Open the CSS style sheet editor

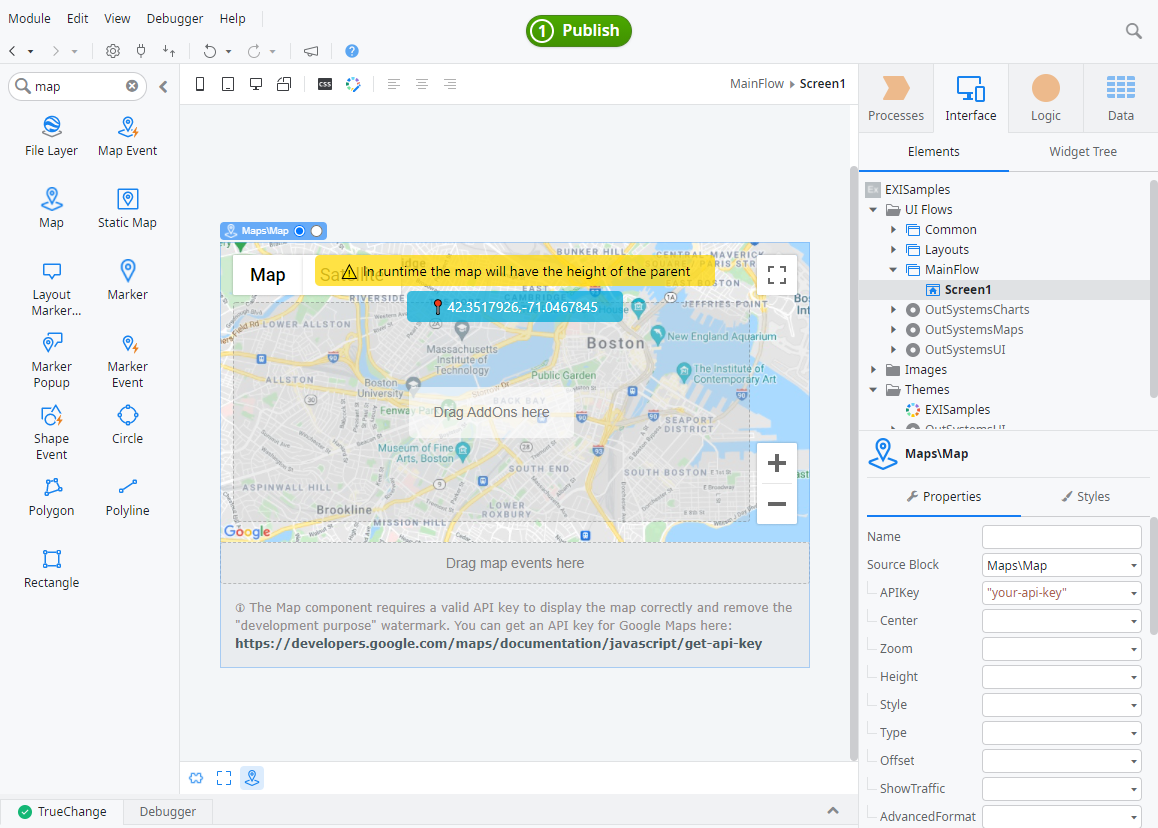click(325, 84)
